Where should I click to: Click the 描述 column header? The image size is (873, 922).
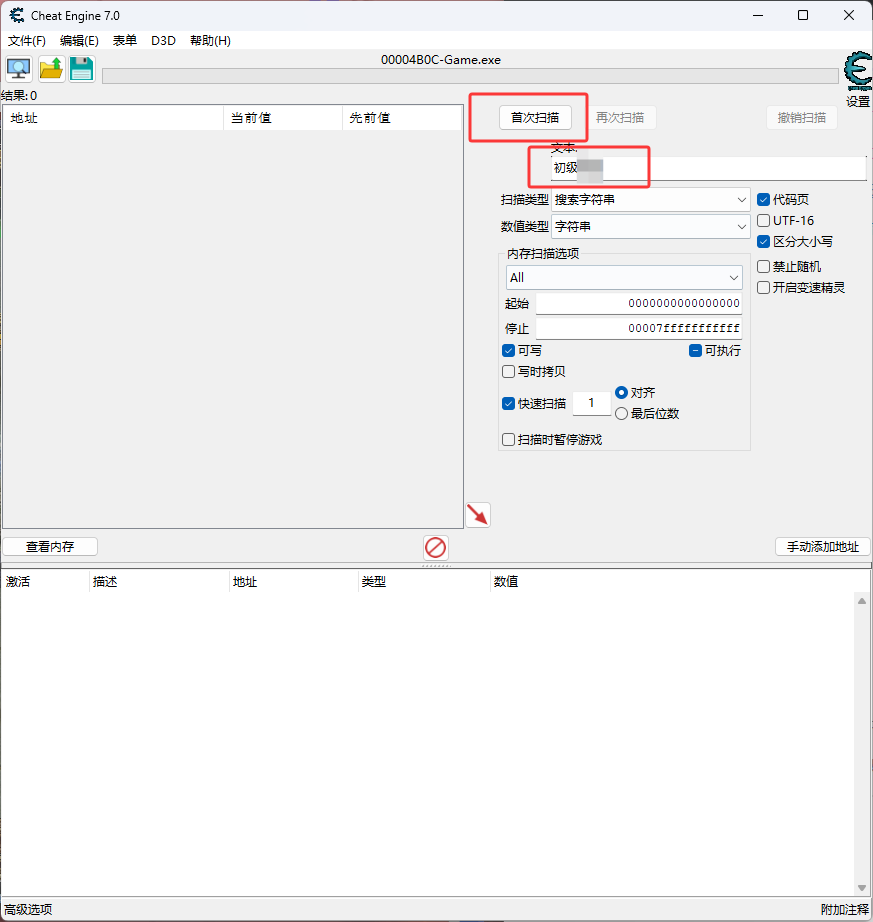[158, 582]
